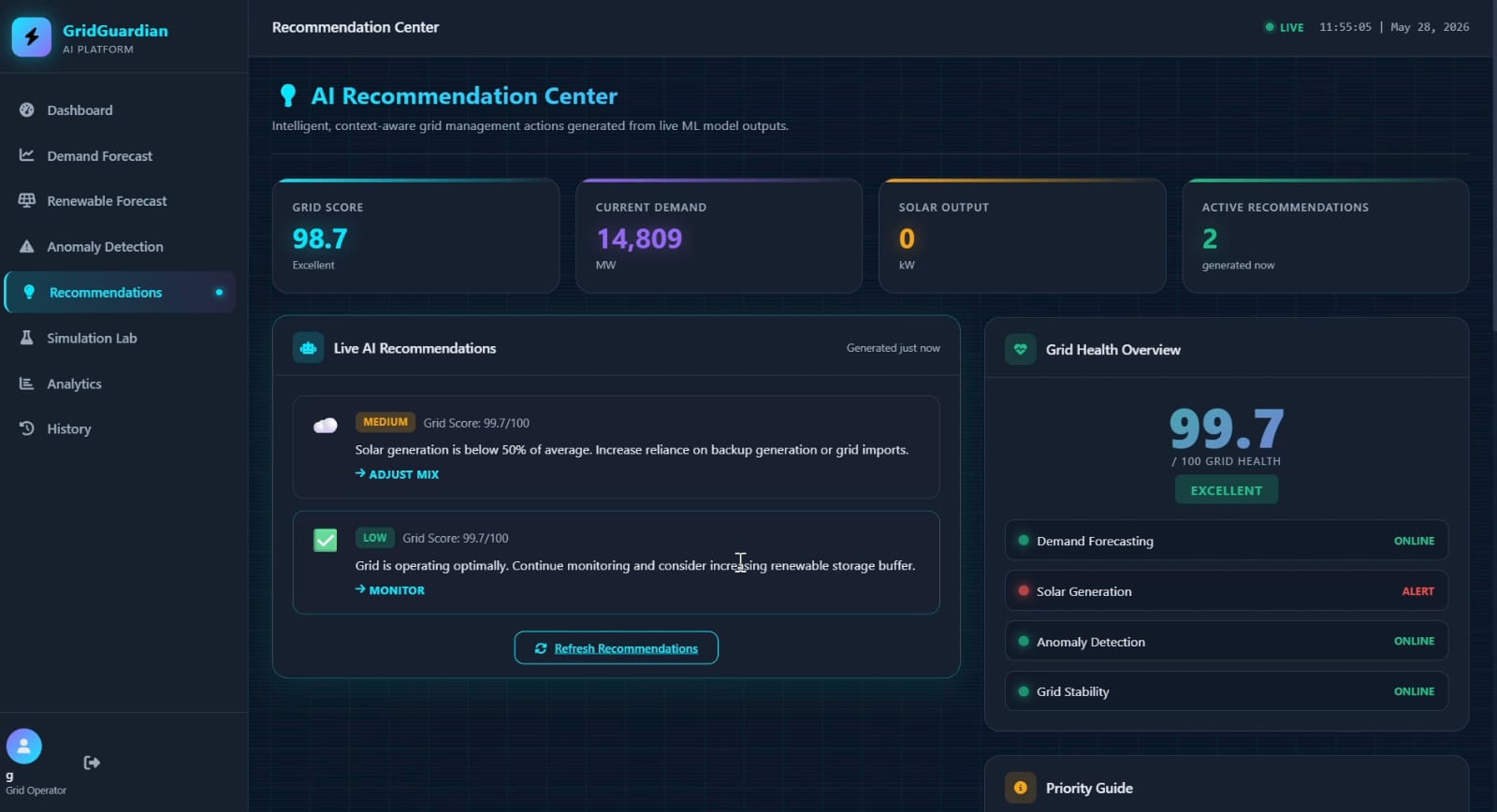Click the LIVE status indicator
This screenshot has height=812, width=1497.
(1284, 27)
